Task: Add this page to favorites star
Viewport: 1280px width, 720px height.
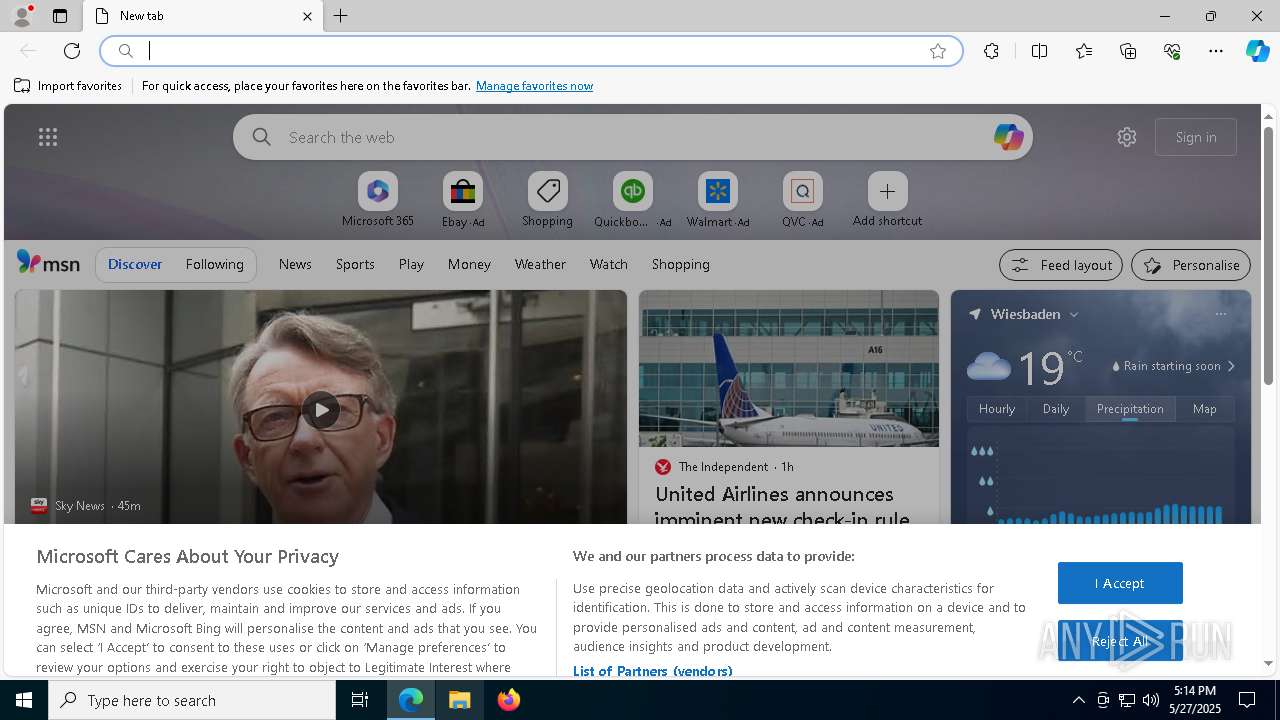Action: (938, 51)
